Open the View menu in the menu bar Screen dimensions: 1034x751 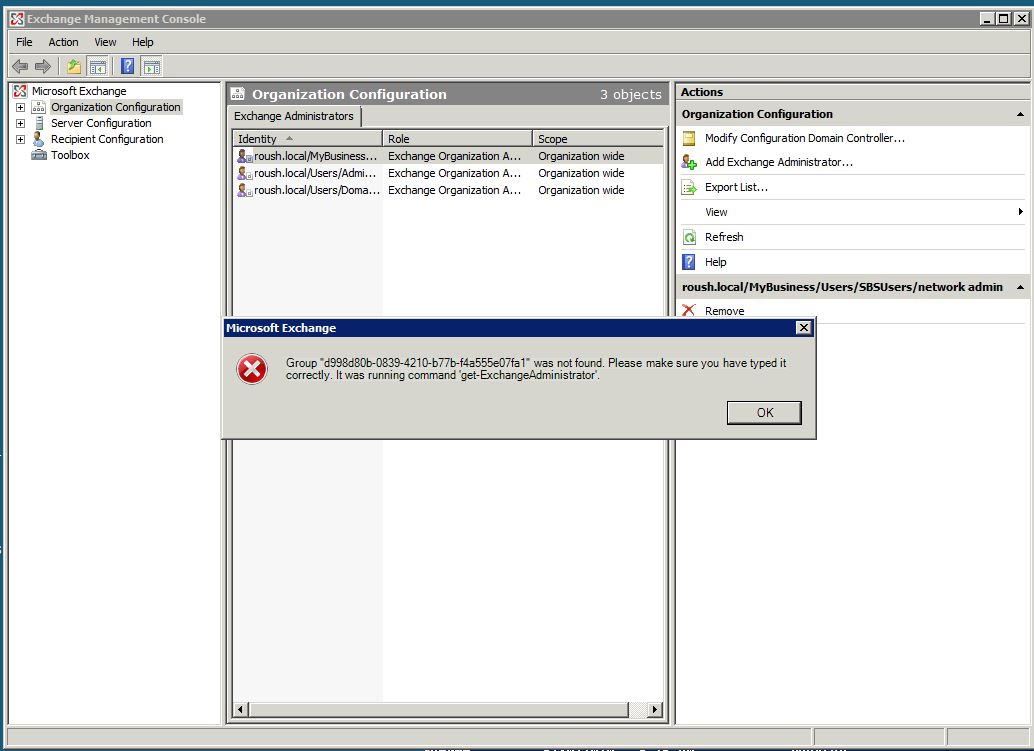(x=105, y=42)
